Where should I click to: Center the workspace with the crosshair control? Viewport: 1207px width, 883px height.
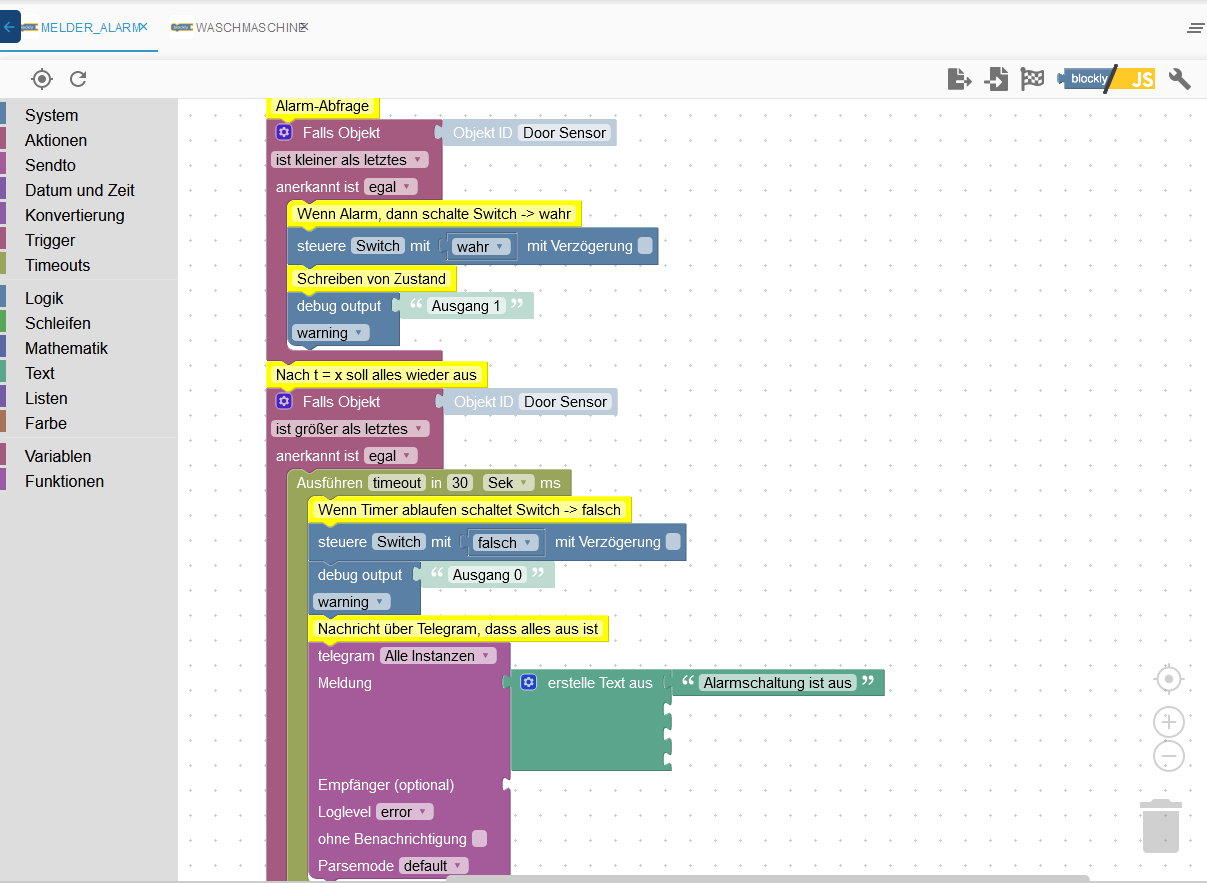1168,680
